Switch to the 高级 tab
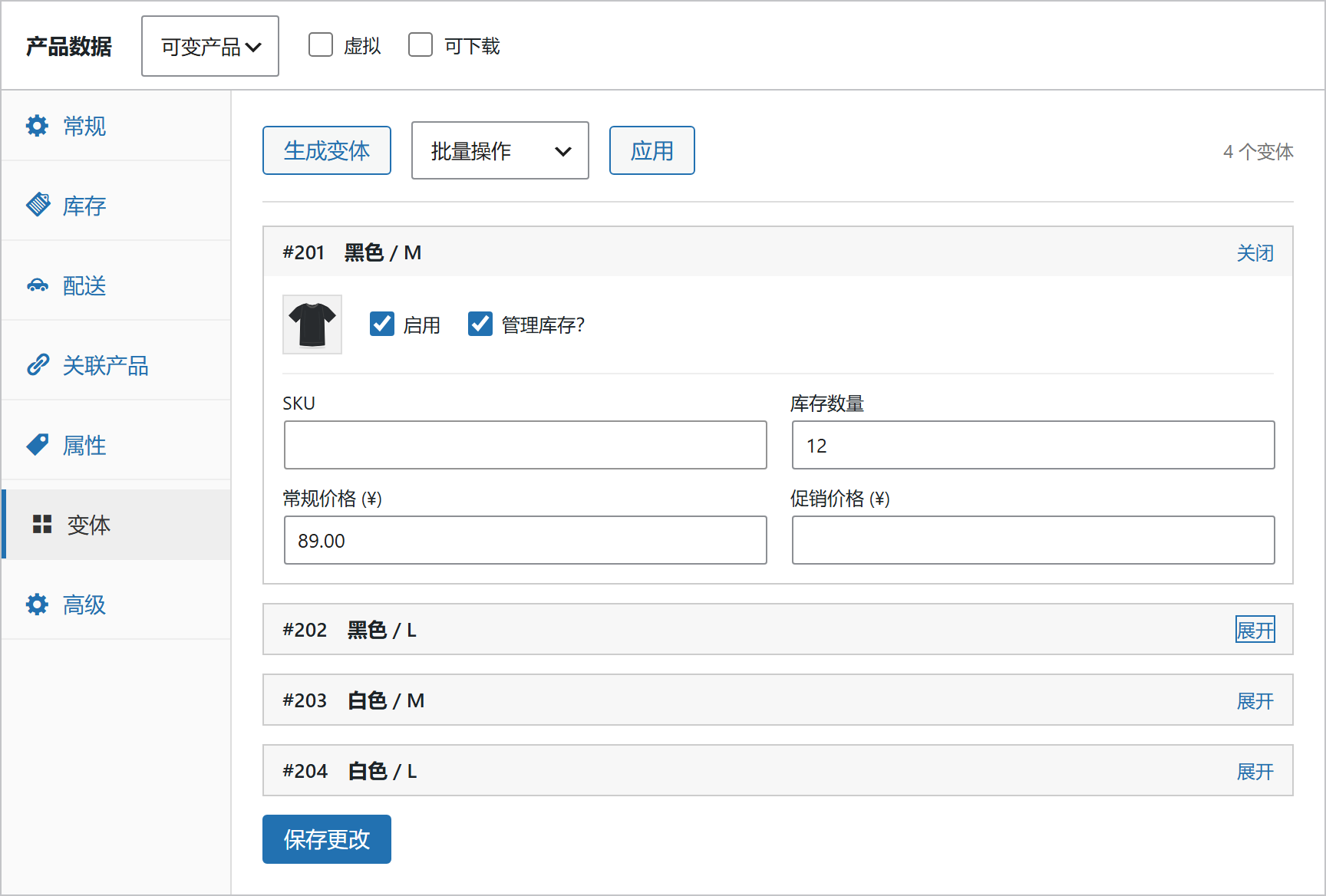The height and width of the screenshot is (896, 1326). [x=116, y=604]
